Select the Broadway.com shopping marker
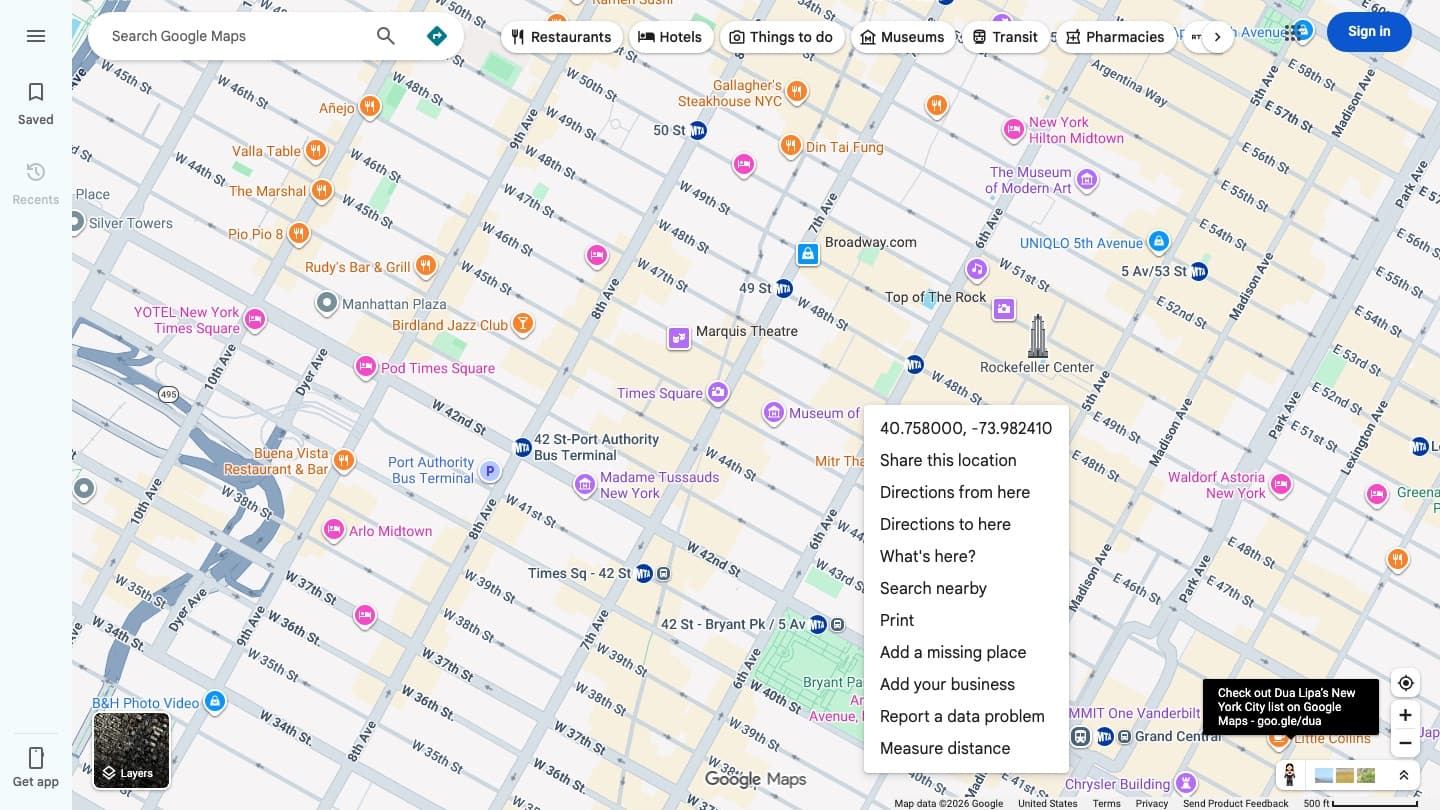Image resolution: width=1440 pixels, height=810 pixels. [x=808, y=254]
